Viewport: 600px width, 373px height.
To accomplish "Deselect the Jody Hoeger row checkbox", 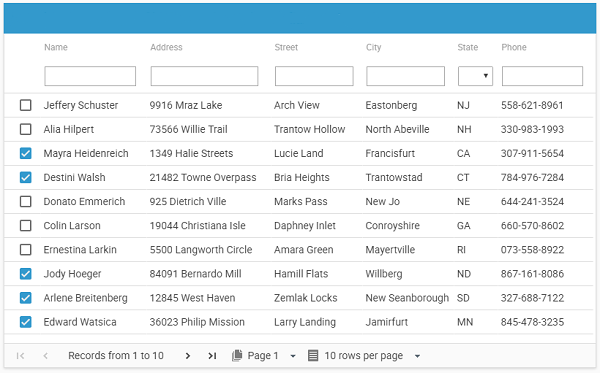I will point(26,274).
